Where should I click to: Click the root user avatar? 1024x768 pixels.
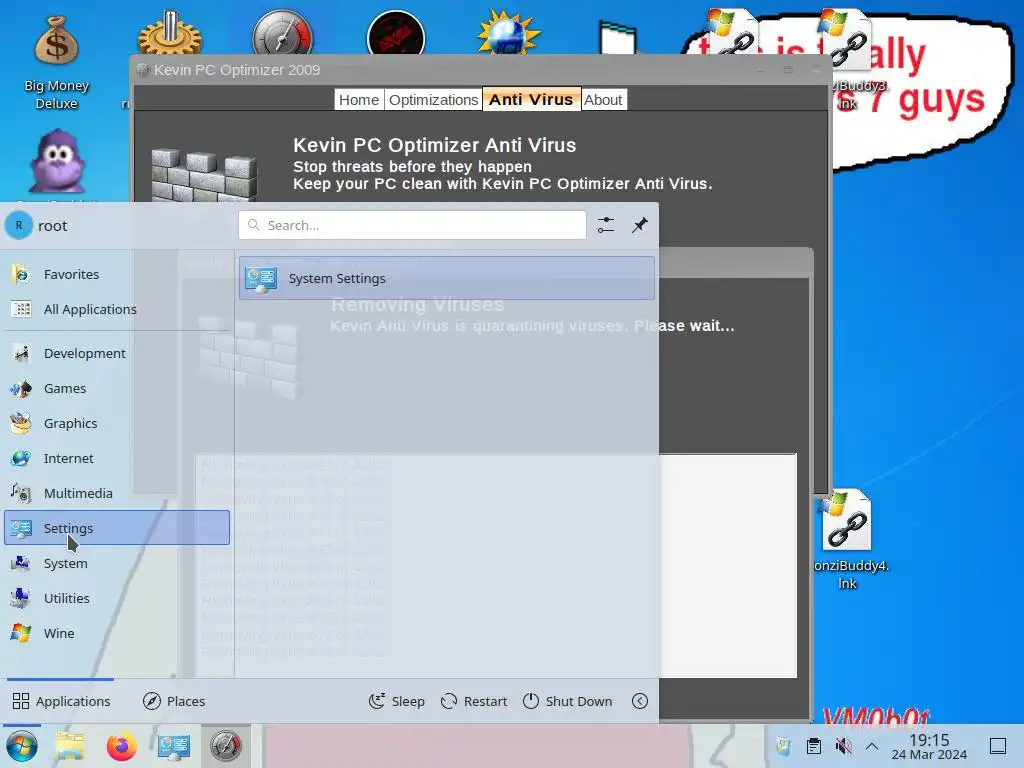pos(19,225)
